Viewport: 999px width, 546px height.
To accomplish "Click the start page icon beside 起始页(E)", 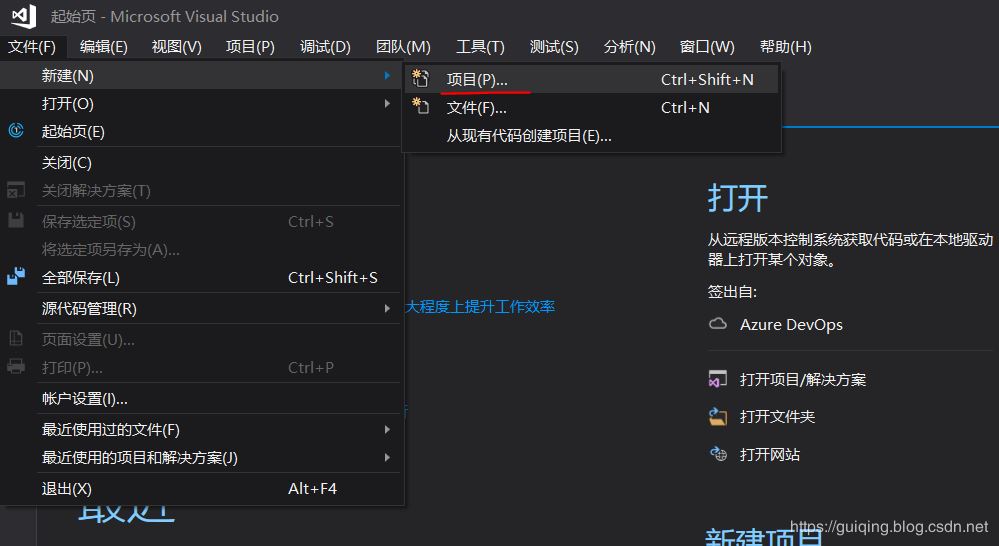I will coord(16,131).
